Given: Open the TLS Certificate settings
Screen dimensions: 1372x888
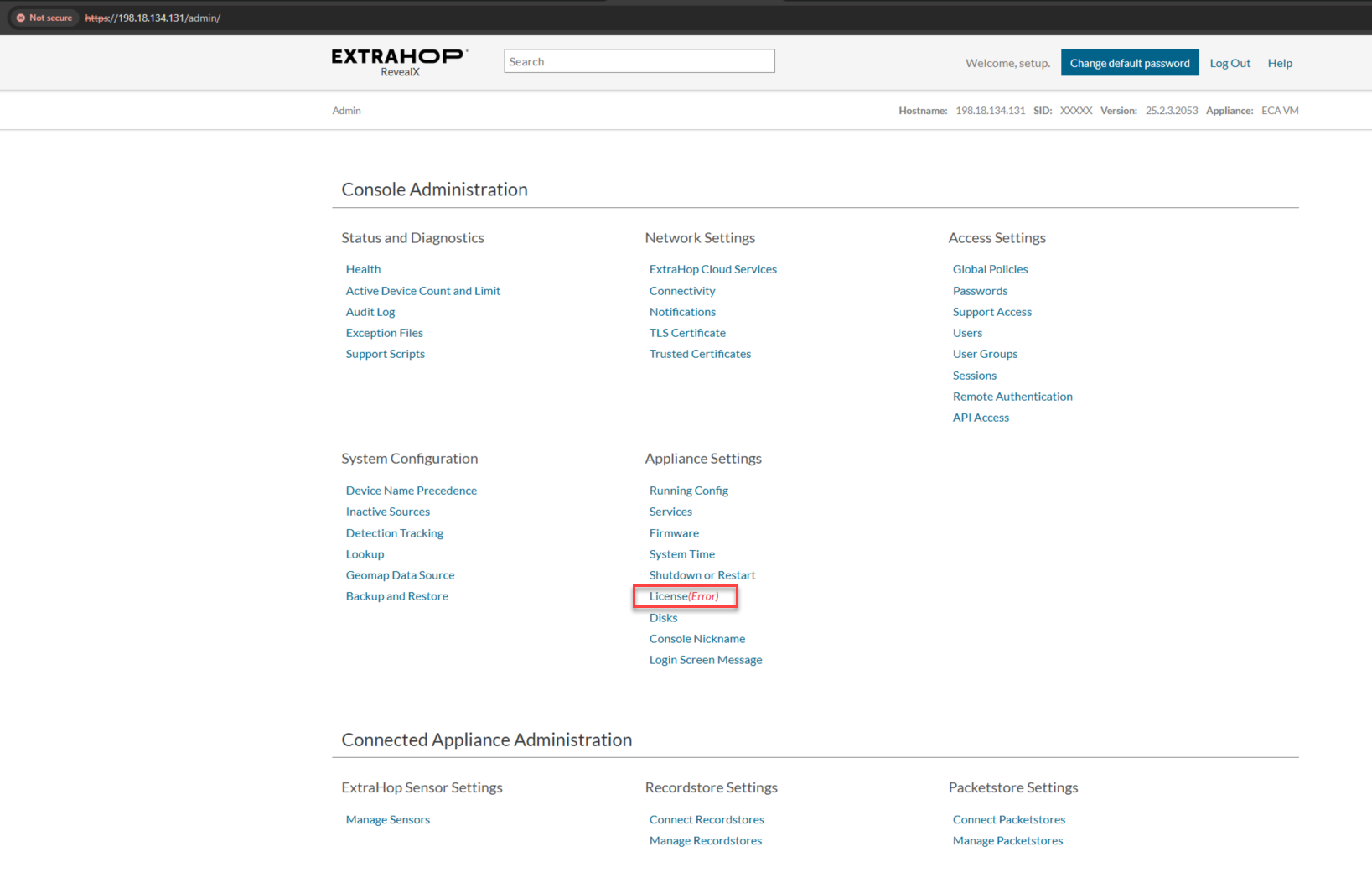Looking at the screenshot, I should [x=687, y=333].
